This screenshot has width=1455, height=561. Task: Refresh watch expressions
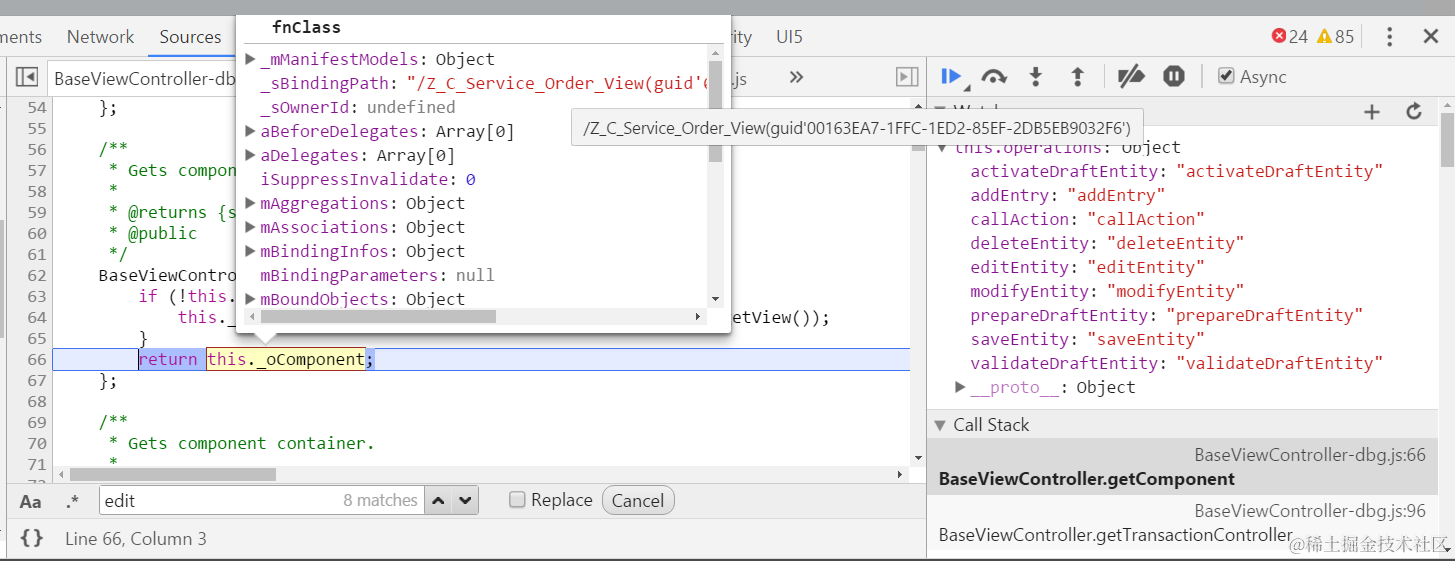tap(1414, 112)
